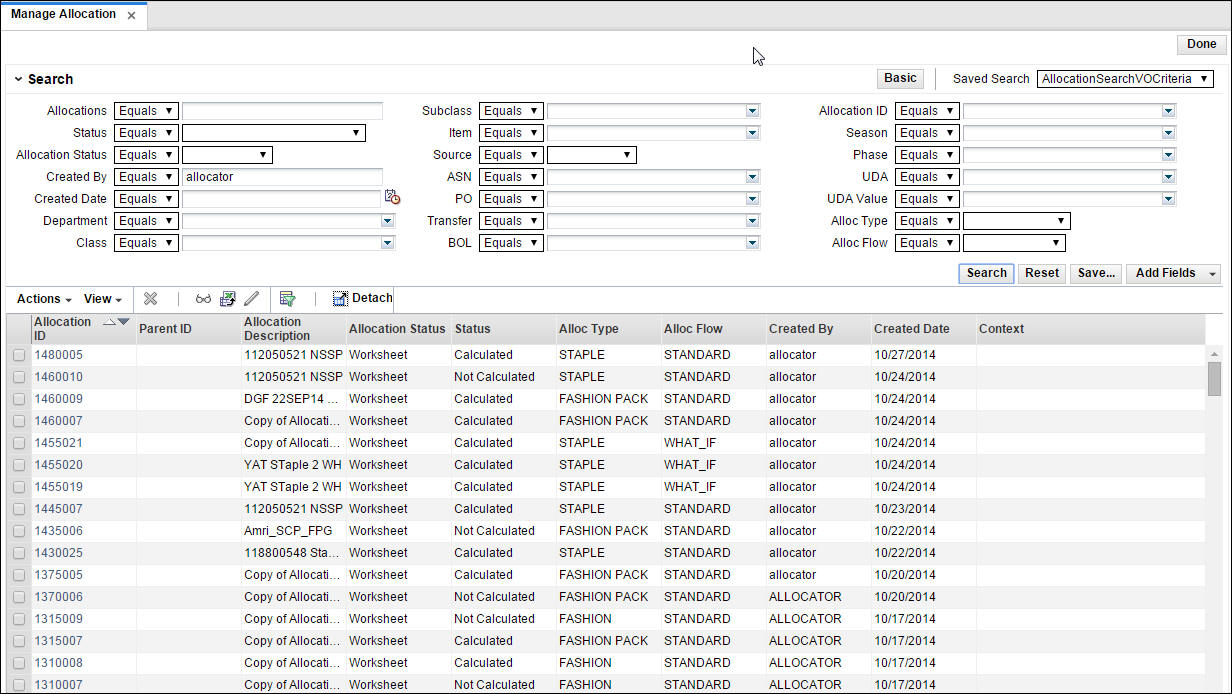The image size is (1232, 694).
Task: Click the delete (X) icon in the table toolbar
Action: 150,298
